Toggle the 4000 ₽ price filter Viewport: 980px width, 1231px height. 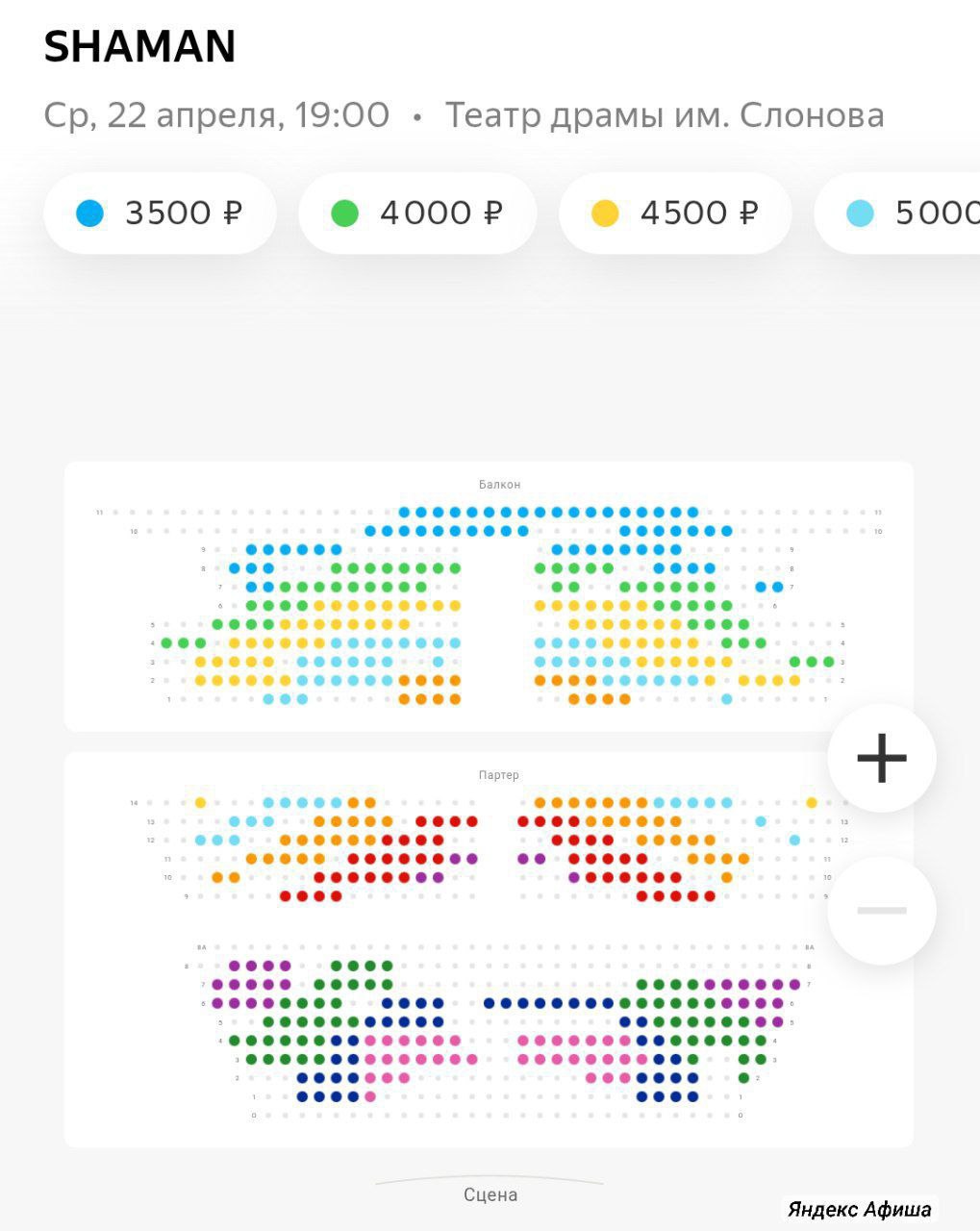pos(417,213)
